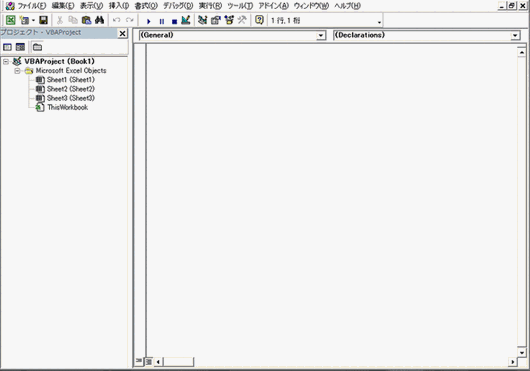Viewport: 530px width, 371px height.
Task: Open the Insert UserForm dropdown arrow
Action: point(33,21)
